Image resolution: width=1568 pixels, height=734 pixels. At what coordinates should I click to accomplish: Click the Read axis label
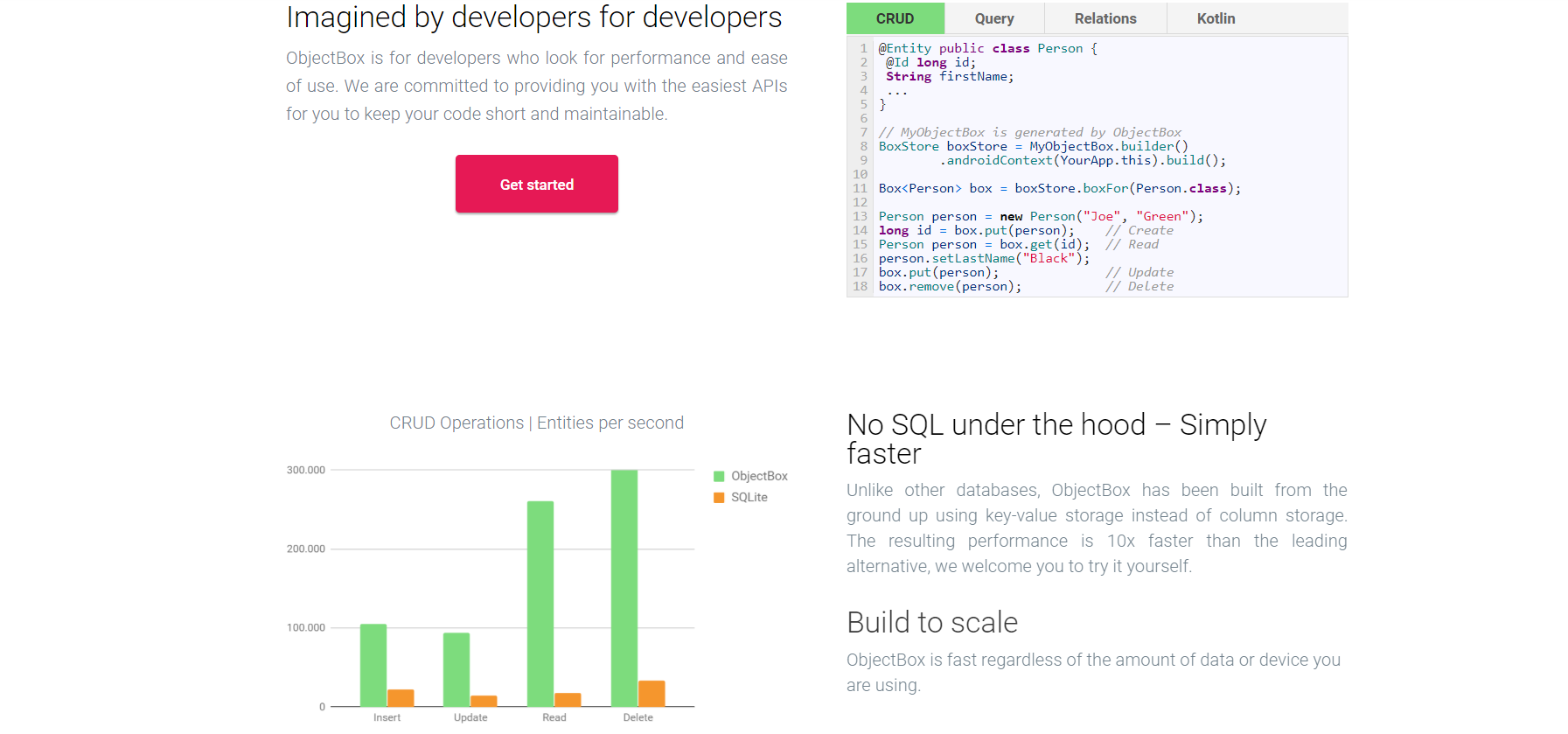tap(554, 717)
